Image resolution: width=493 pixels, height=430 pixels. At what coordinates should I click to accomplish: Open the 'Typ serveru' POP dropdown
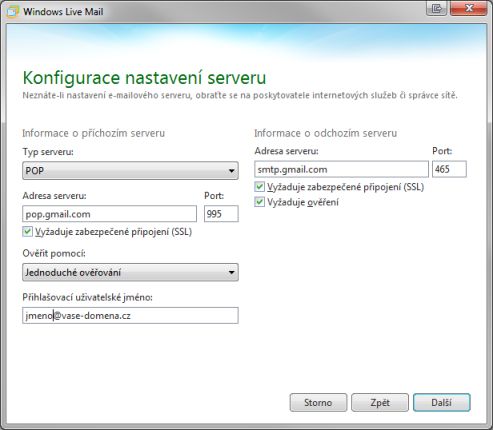pyautogui.click(x=130, y=171)
